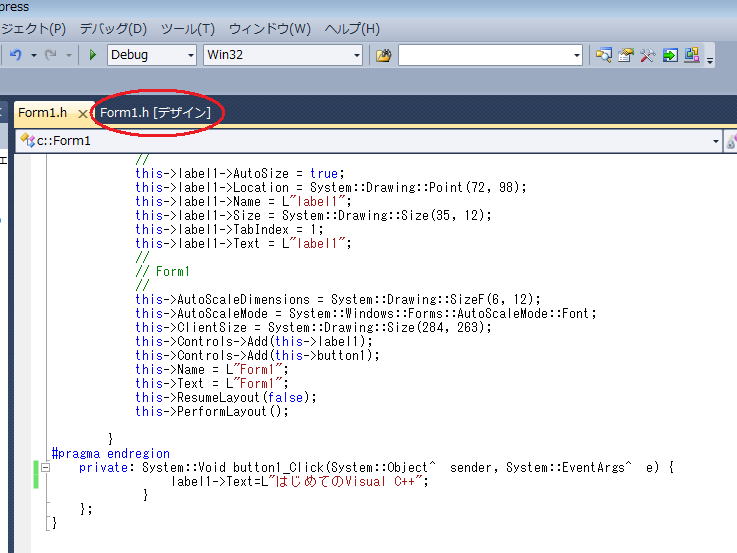Open the デバッグ(D) menu
This screenshot has width=737, height=553.
112,29
